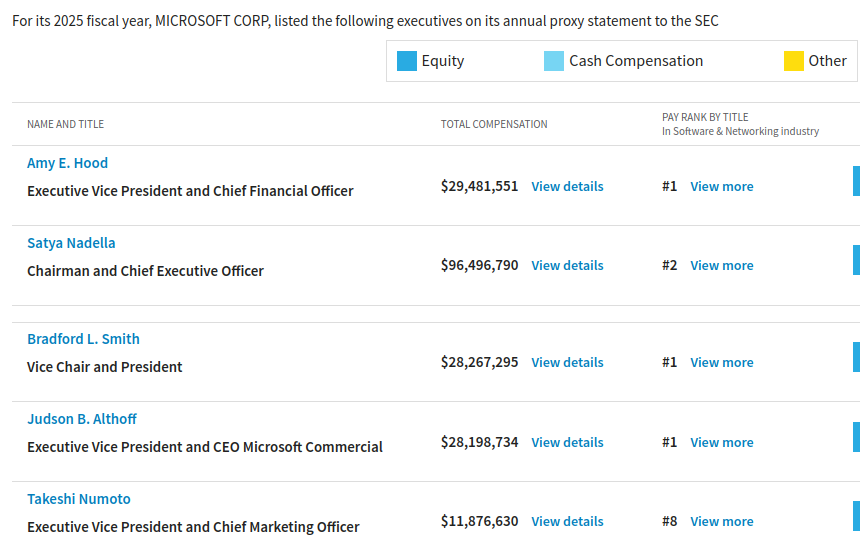Click the blue Equity legend swatch

tap(407, 61)
